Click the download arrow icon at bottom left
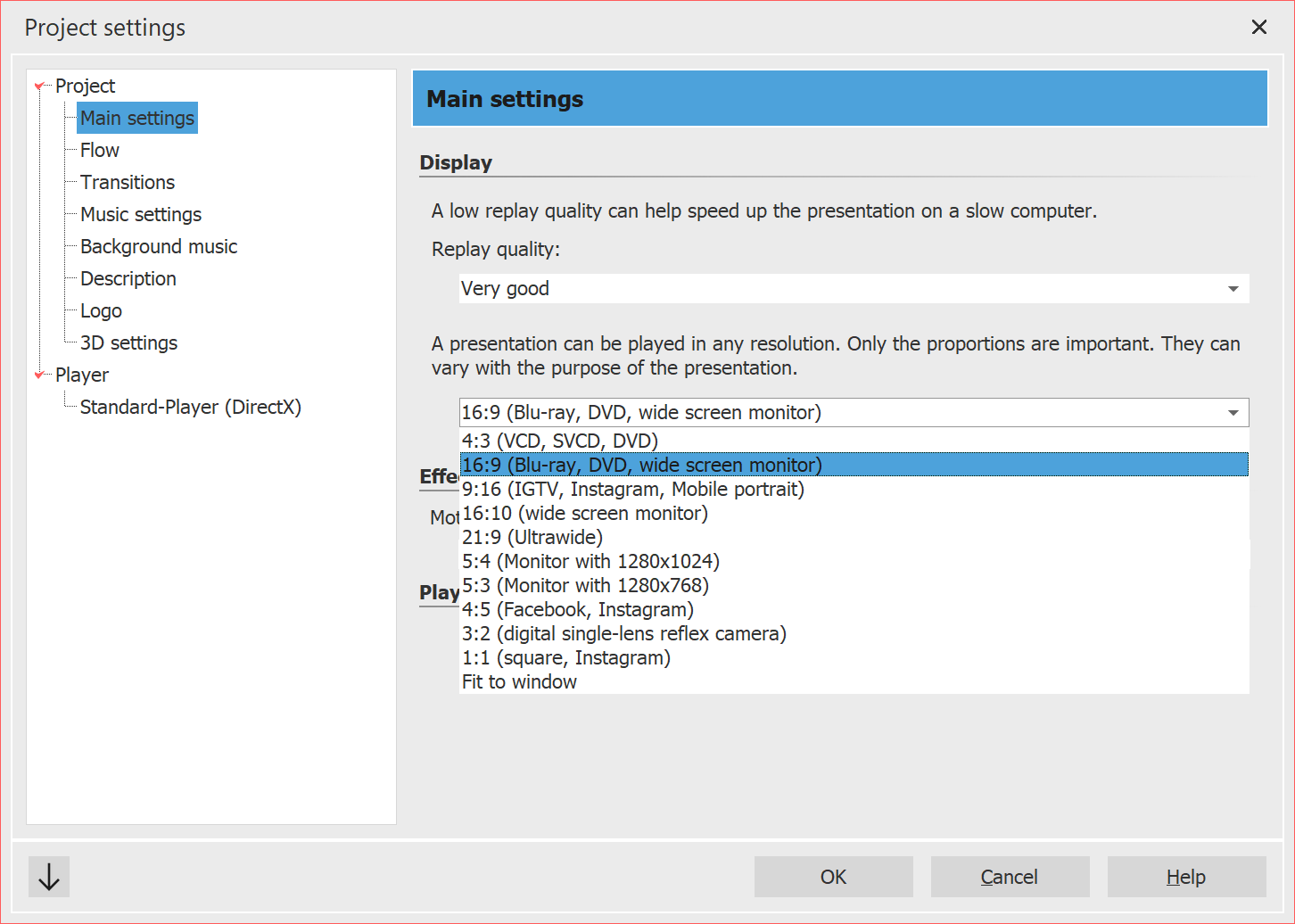1295x924 pixels. (x=48, y=877)
